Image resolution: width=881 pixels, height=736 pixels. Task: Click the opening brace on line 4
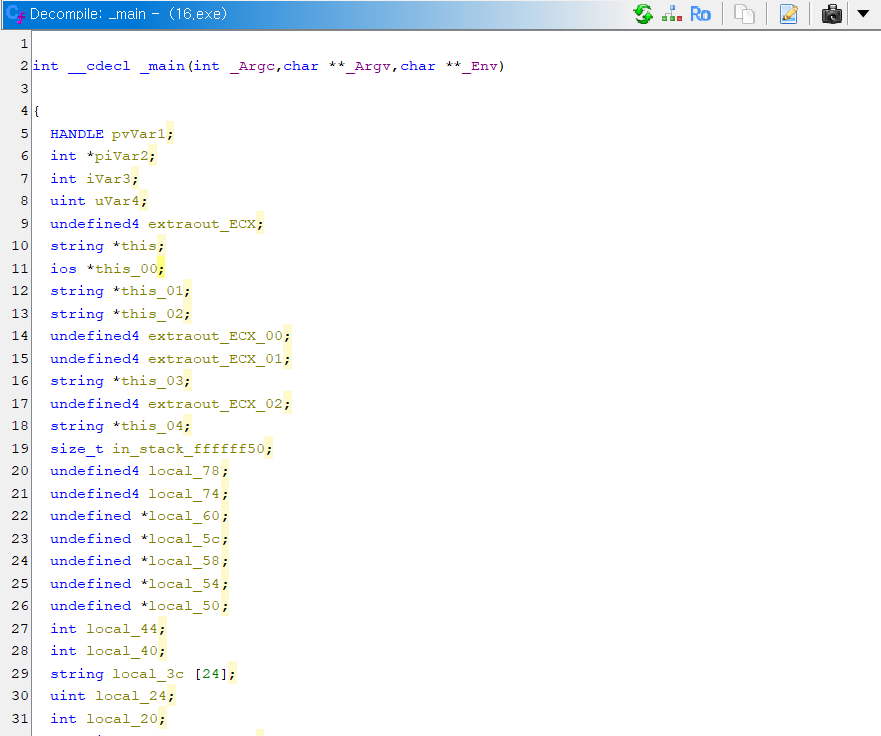(x=37, y=111)
